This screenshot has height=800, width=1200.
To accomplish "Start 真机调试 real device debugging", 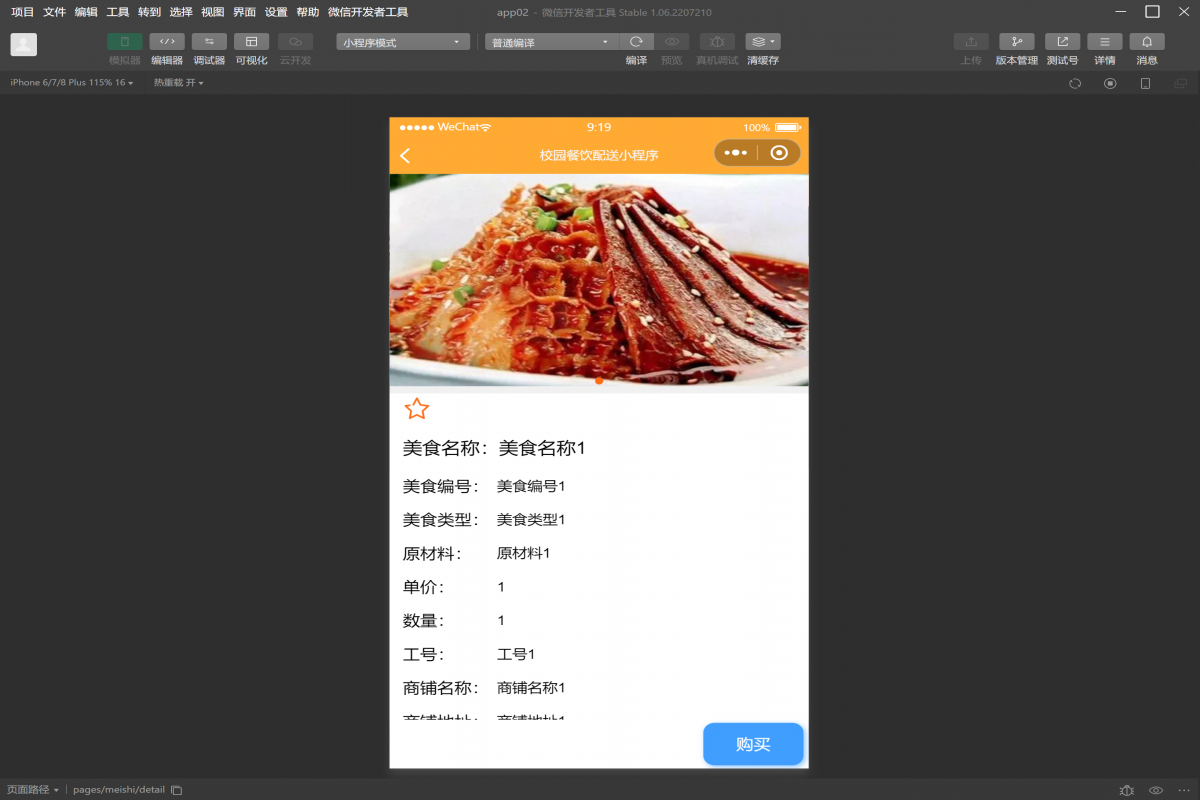I will pyautogui.click(x=716, y=41).
